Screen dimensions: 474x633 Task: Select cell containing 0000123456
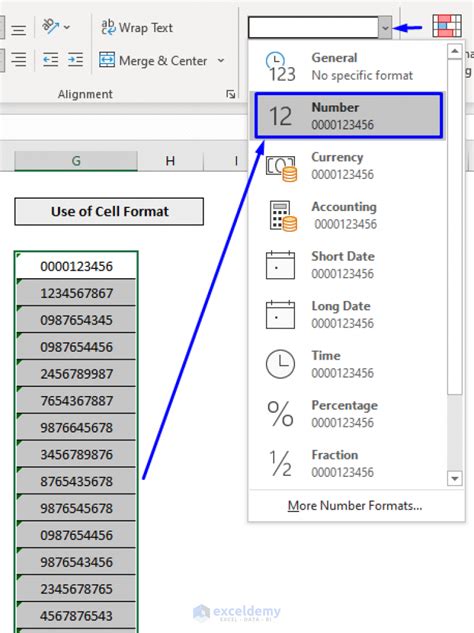click(x=76, y=266)
